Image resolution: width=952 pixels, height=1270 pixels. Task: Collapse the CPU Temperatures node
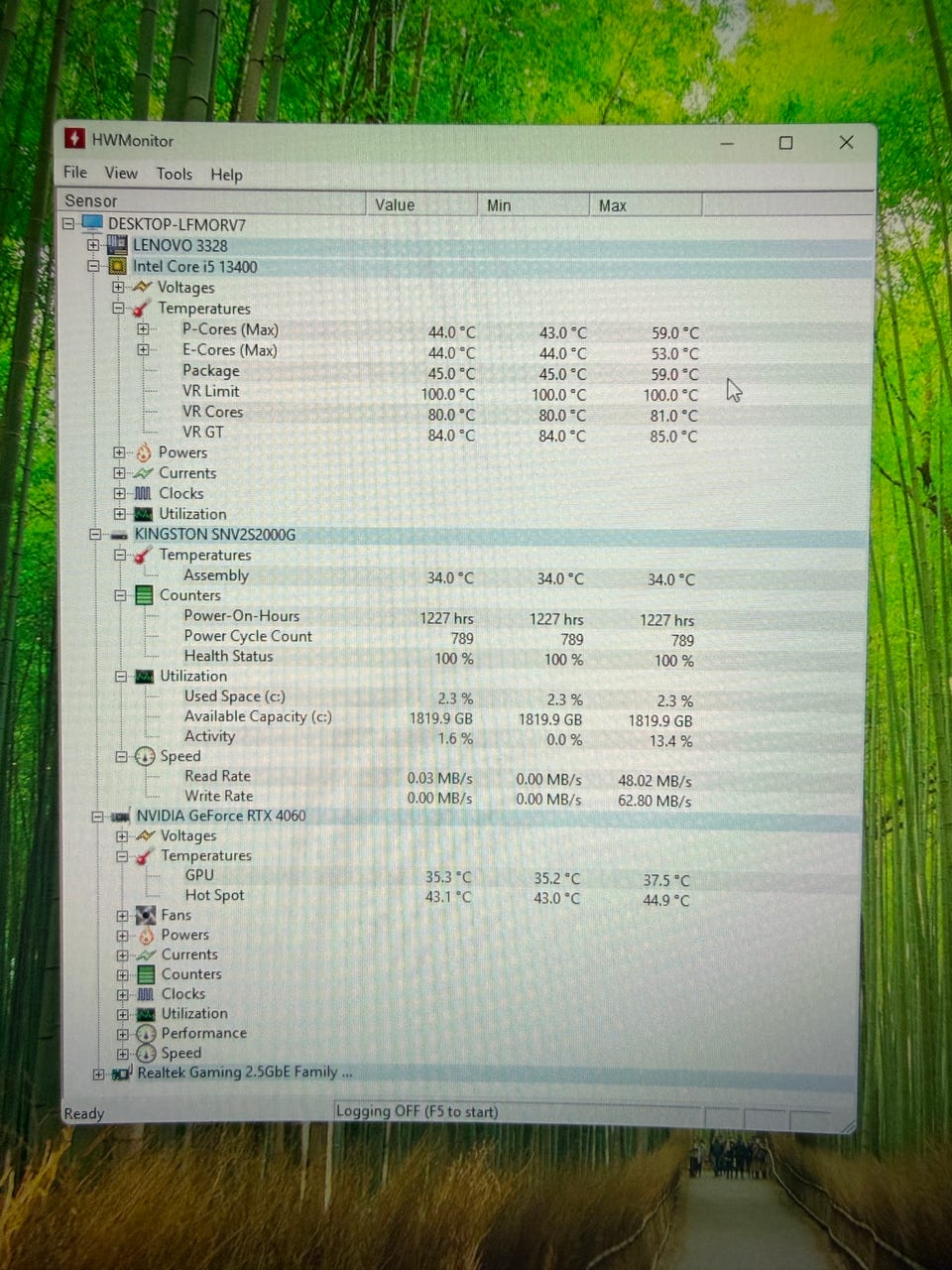click(x=118, y=308)
